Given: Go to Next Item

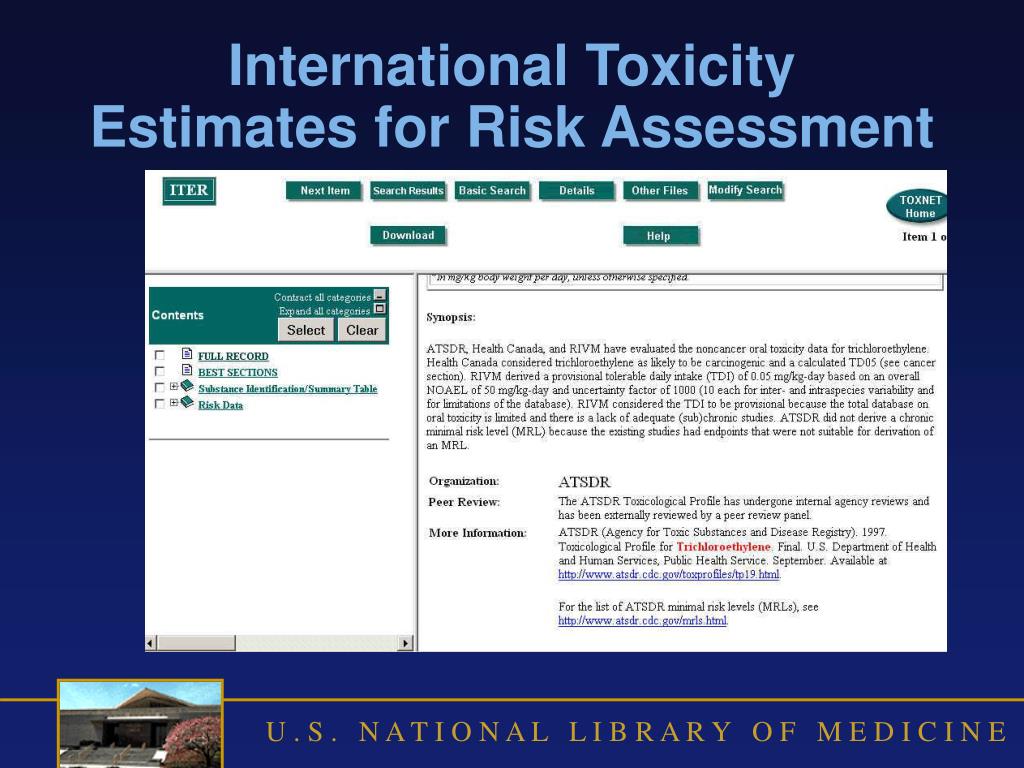Looking at the screenshot, I should (x=325, y=191).
